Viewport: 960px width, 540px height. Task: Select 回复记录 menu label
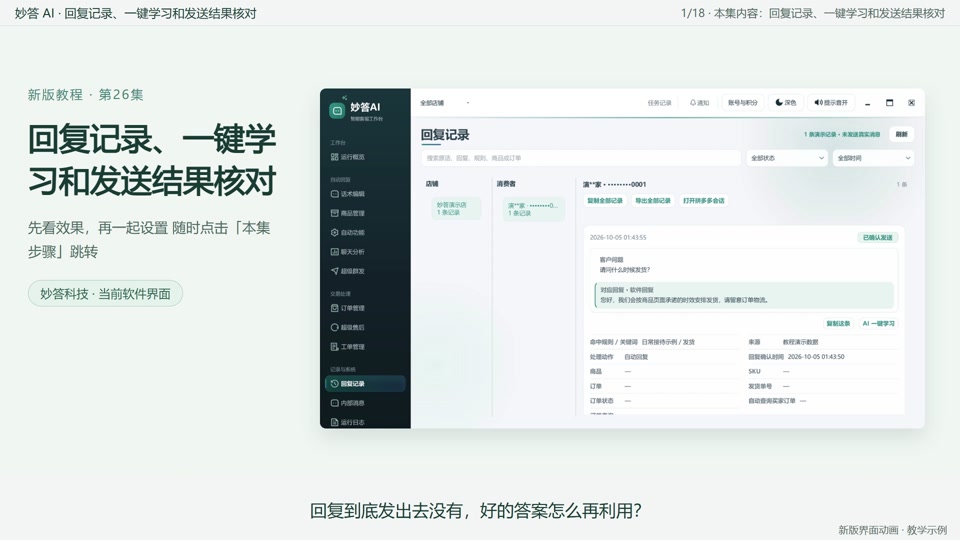(x=353, y=384)
